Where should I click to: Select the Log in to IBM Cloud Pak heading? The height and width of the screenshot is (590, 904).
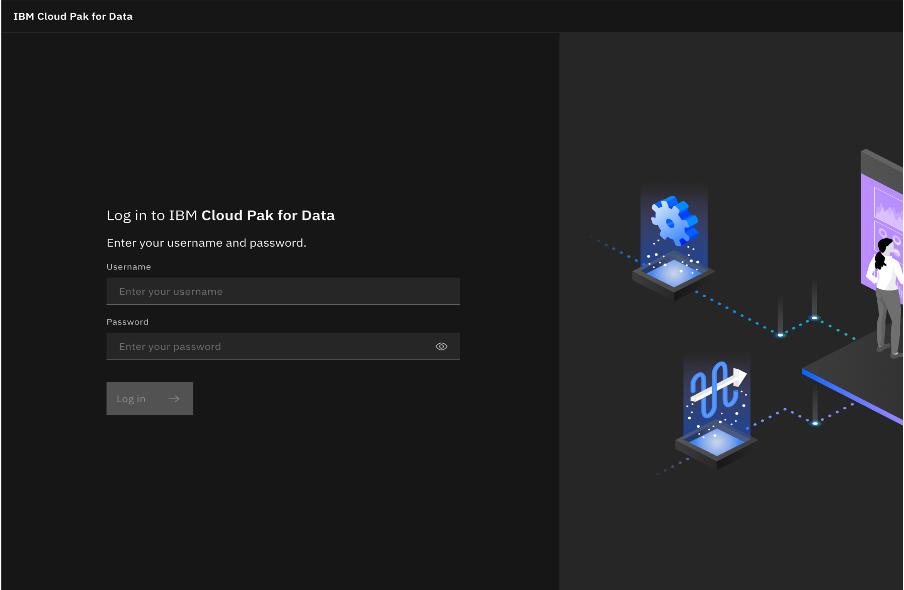click(220, 215)
